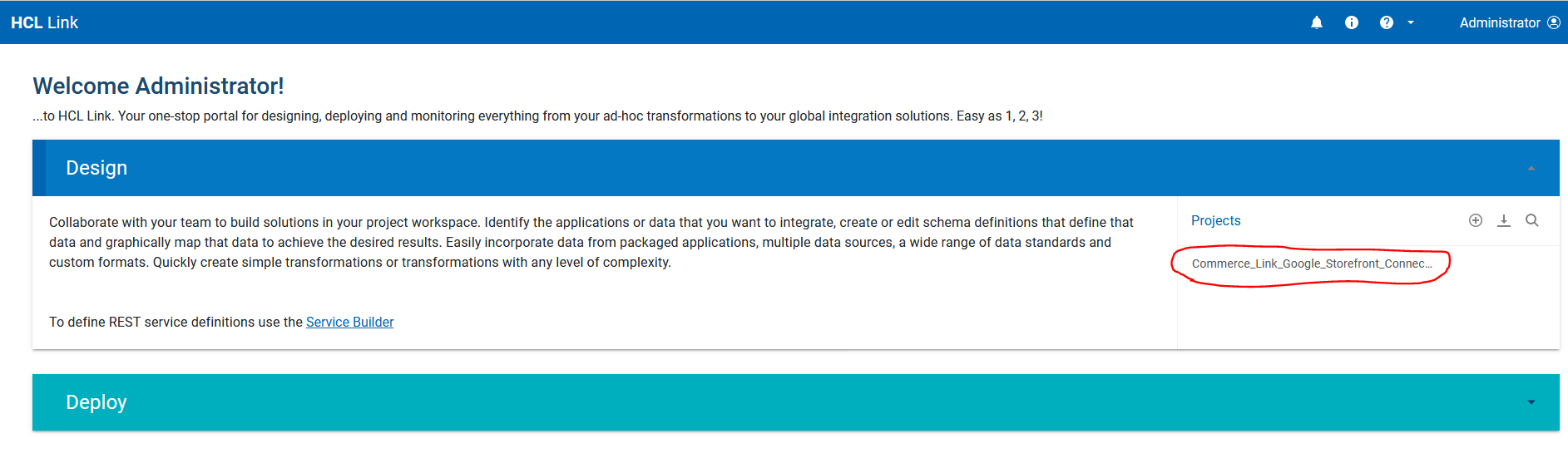Image resolution: width=1568 pixels, height=473 pixels.
Task: Click the information icon in header
Action: click(1352, 22)
